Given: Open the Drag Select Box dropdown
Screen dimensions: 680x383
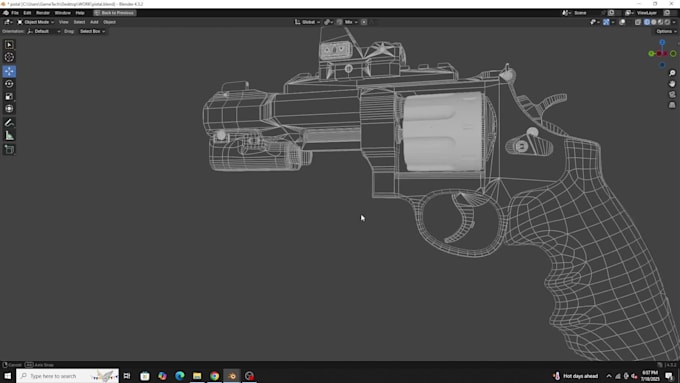Looking at the screenshot, I should point(92,31).
